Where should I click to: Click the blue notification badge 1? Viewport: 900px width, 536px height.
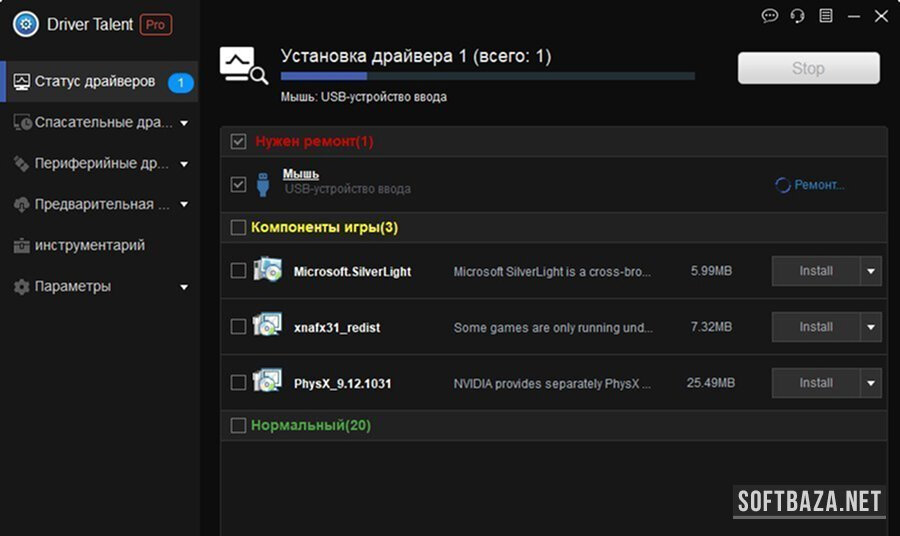180,83
